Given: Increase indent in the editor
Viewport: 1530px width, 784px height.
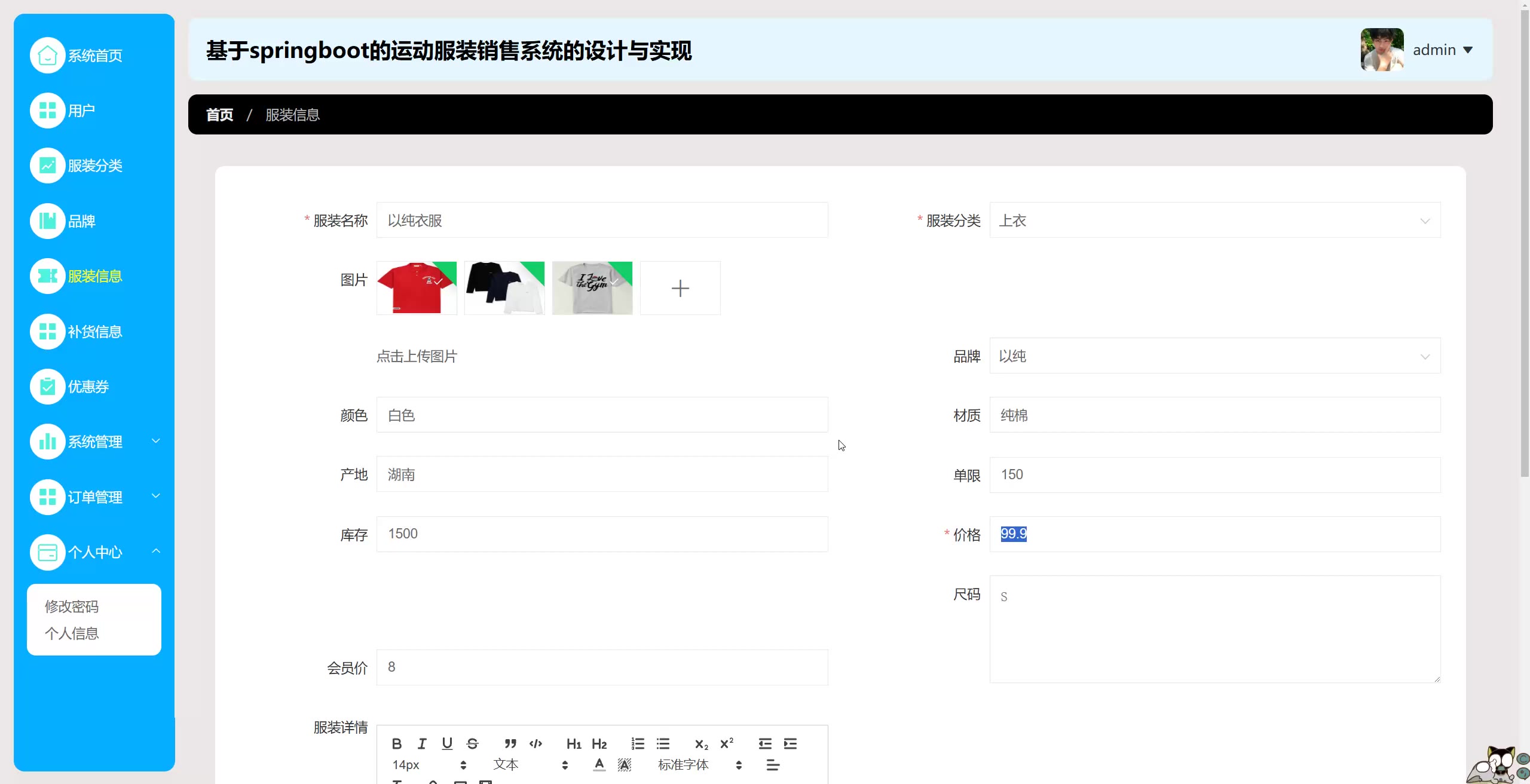Looking at the screenshot, I should tap(790, 743).
